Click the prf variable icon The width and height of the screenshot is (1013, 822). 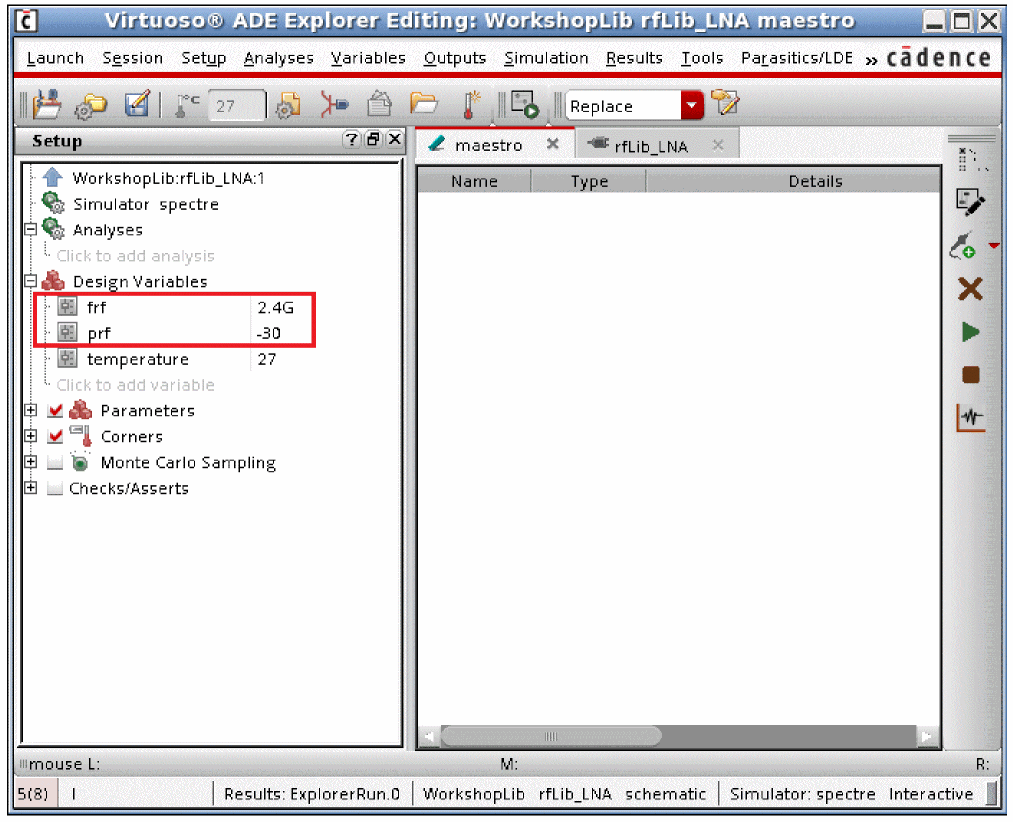tap(67, 332)
